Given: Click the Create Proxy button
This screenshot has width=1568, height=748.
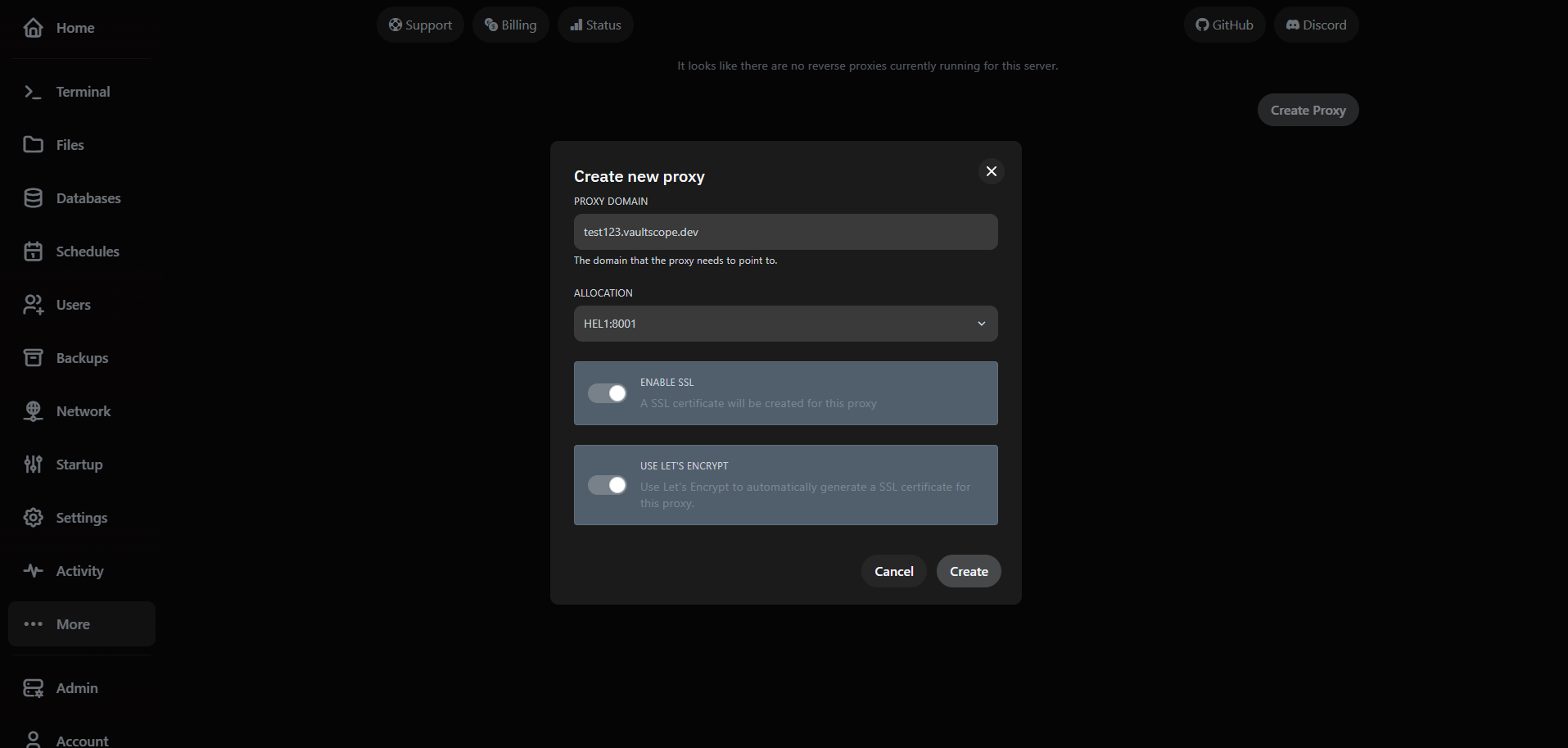Looking at the screenshot, I should (x=1307, y=109).
